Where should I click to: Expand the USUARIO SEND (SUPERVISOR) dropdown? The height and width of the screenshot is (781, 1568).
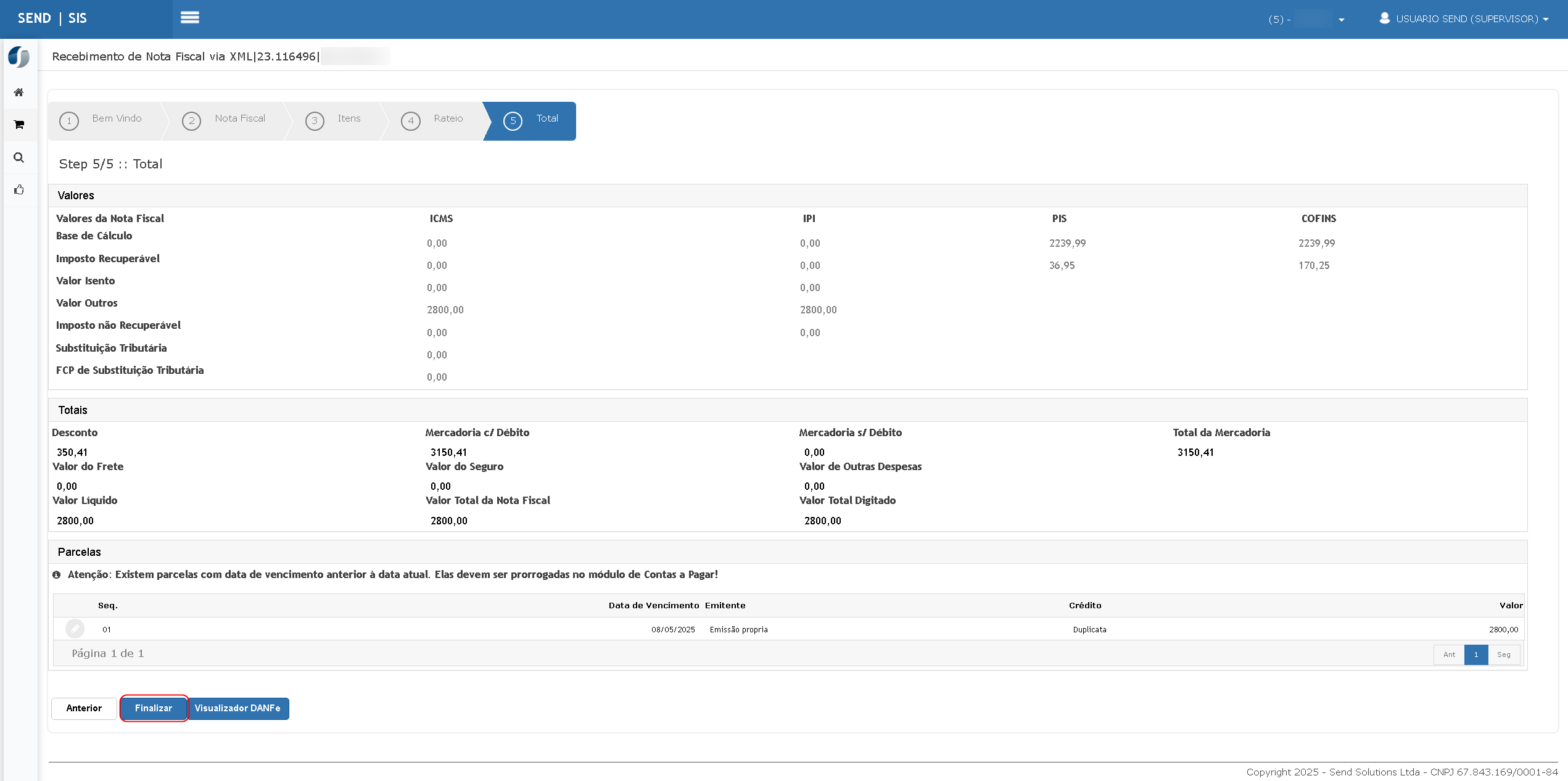point(1472,19)
